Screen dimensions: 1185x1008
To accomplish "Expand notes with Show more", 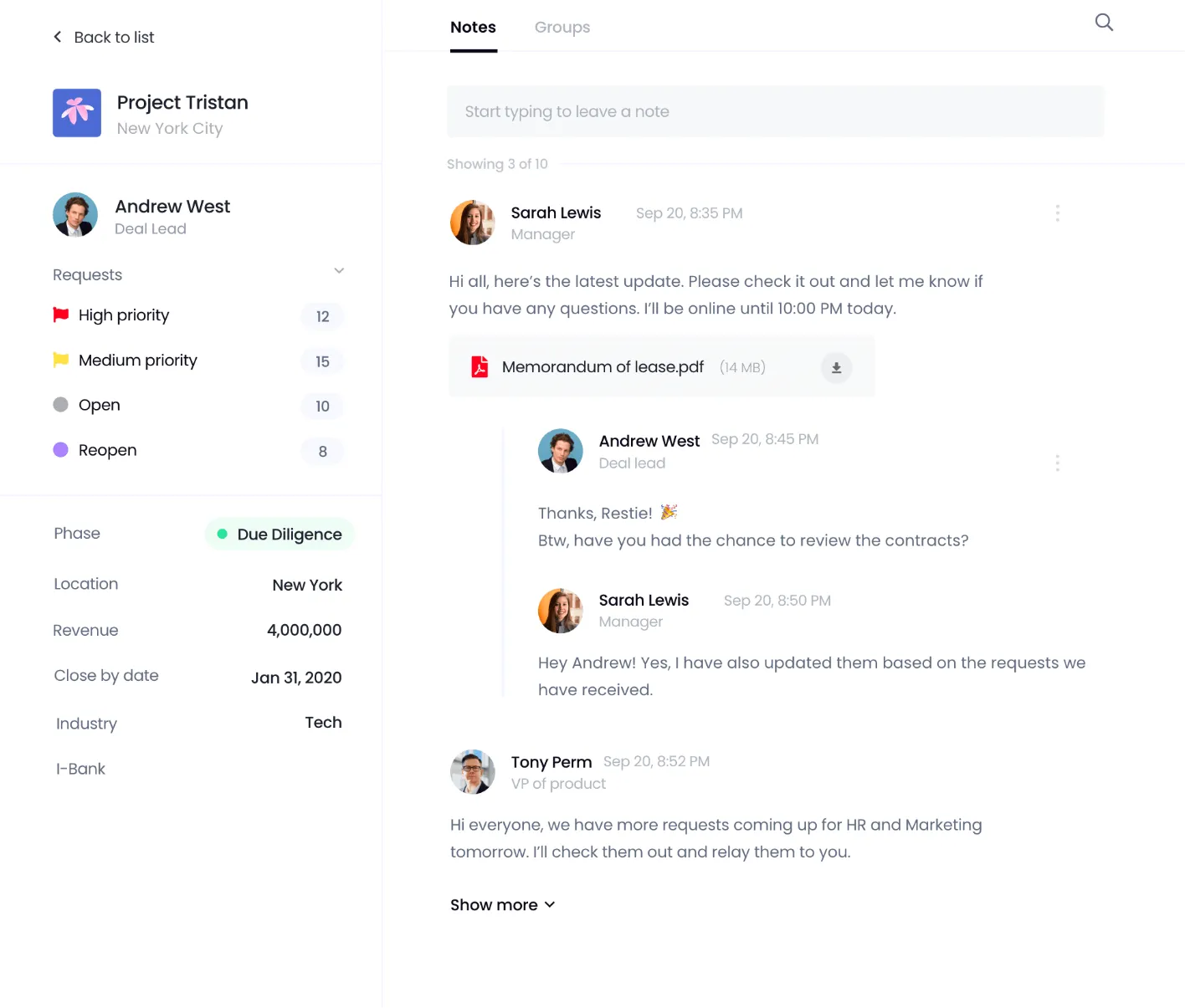I will point(503,905).
